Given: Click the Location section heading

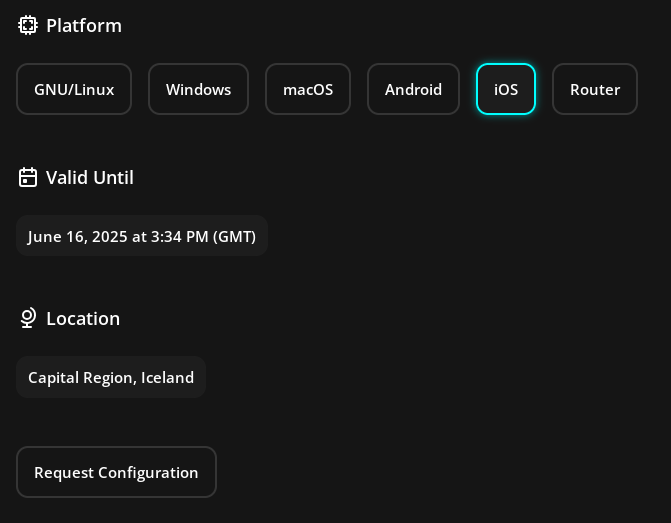Looking at the screenshot, I should tap(83, 319).
